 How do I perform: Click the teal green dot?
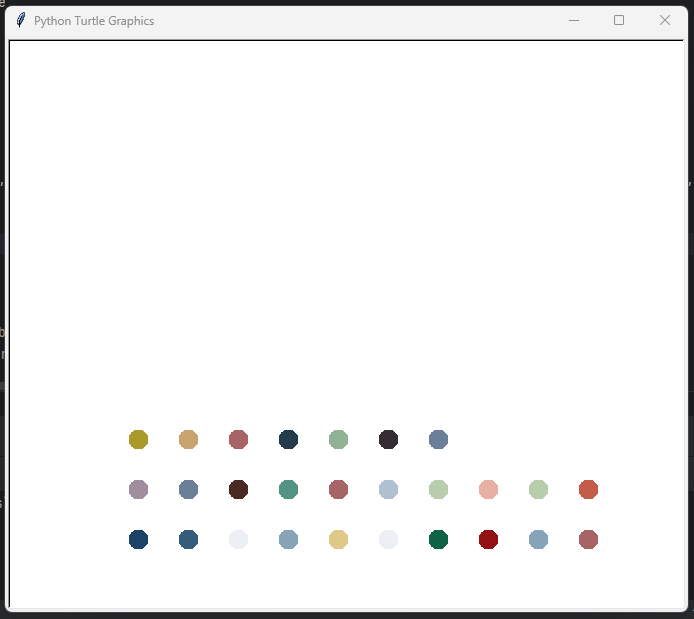click(288, 490)
